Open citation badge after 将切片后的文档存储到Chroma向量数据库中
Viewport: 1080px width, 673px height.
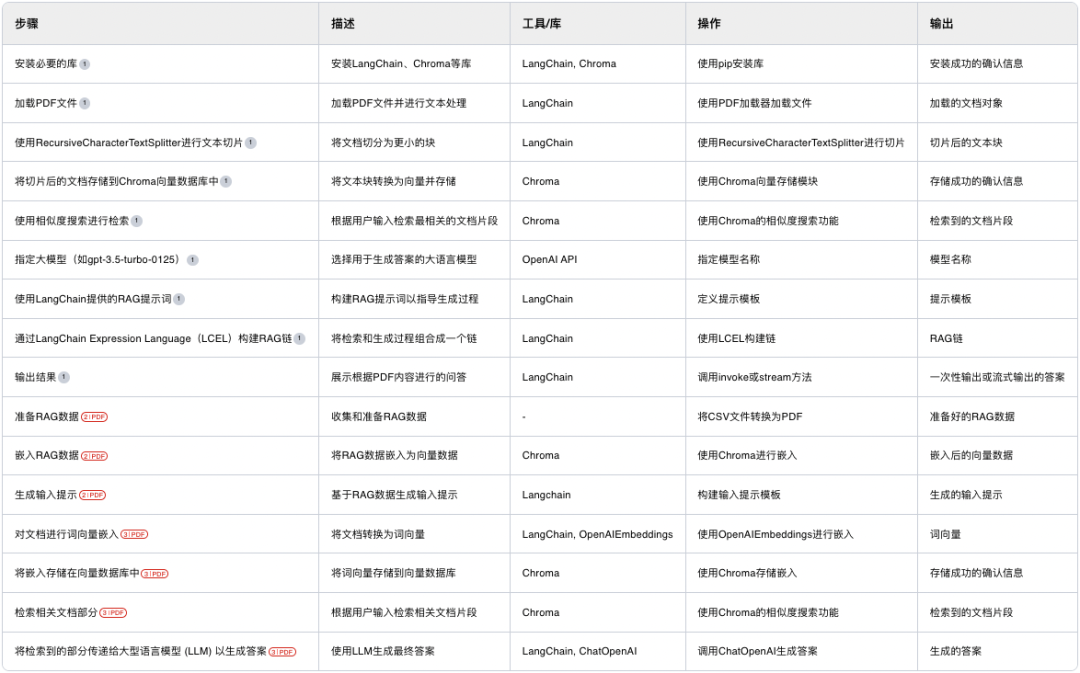click(x=226, y=182)
